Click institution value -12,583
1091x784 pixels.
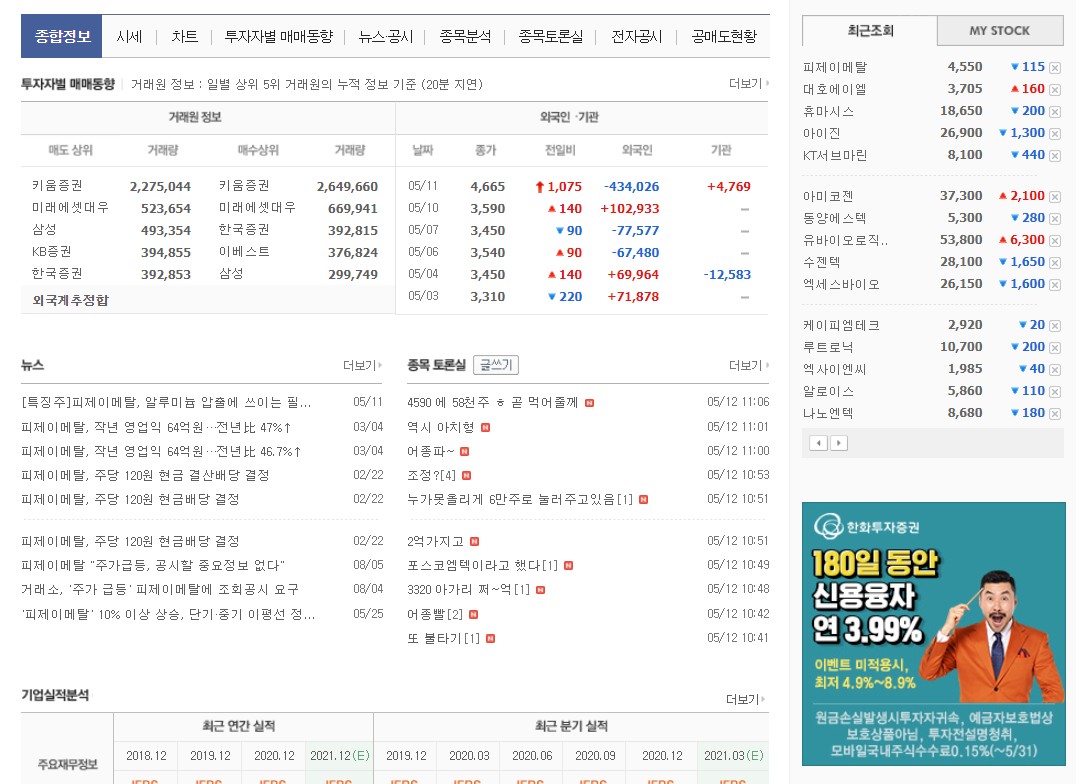(727, 275)
